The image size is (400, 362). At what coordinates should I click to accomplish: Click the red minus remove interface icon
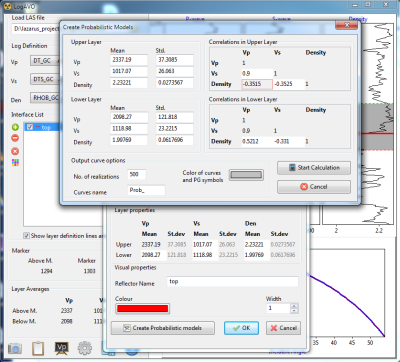point(15,138)
